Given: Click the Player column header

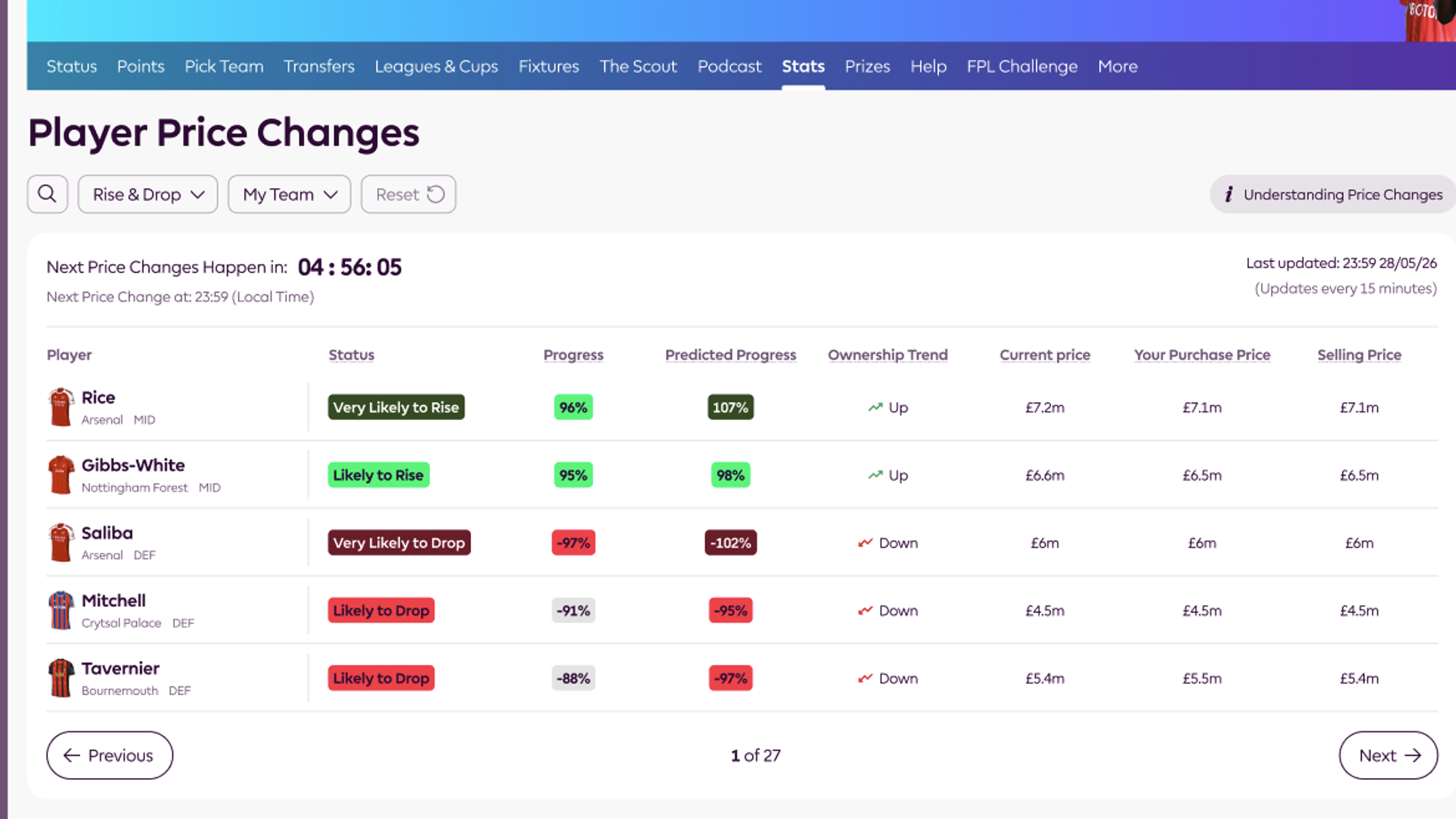Looking at the screenshot, I should pos(69,355).
